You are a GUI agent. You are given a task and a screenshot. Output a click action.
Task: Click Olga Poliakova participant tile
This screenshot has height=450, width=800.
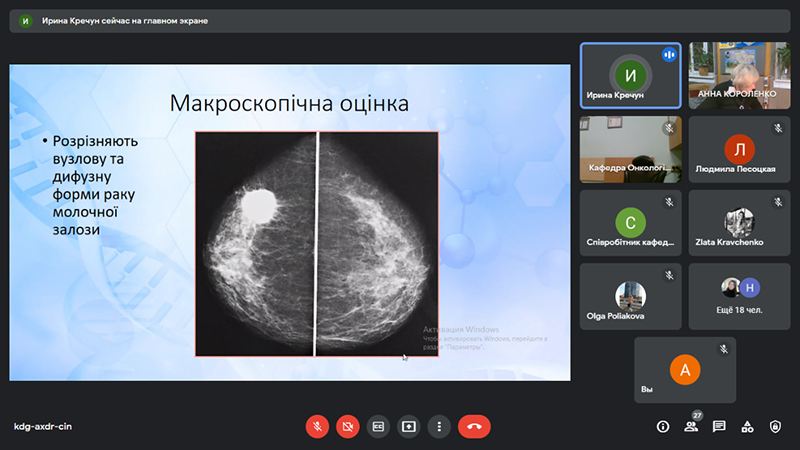(x=630, y=296)
